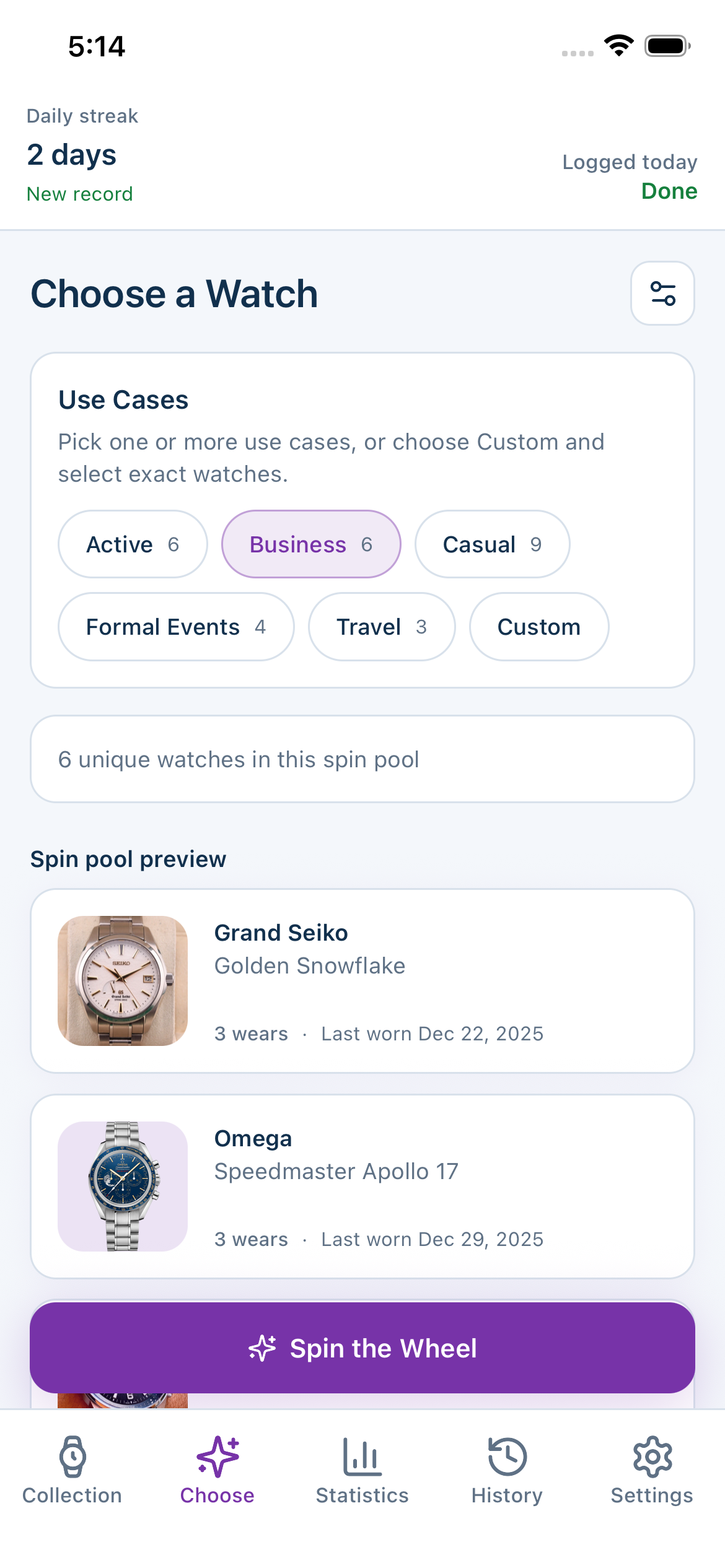725x1568 pixels.
Task: Tap the 2 days daily streak
Action: click(x=72, y=155)
